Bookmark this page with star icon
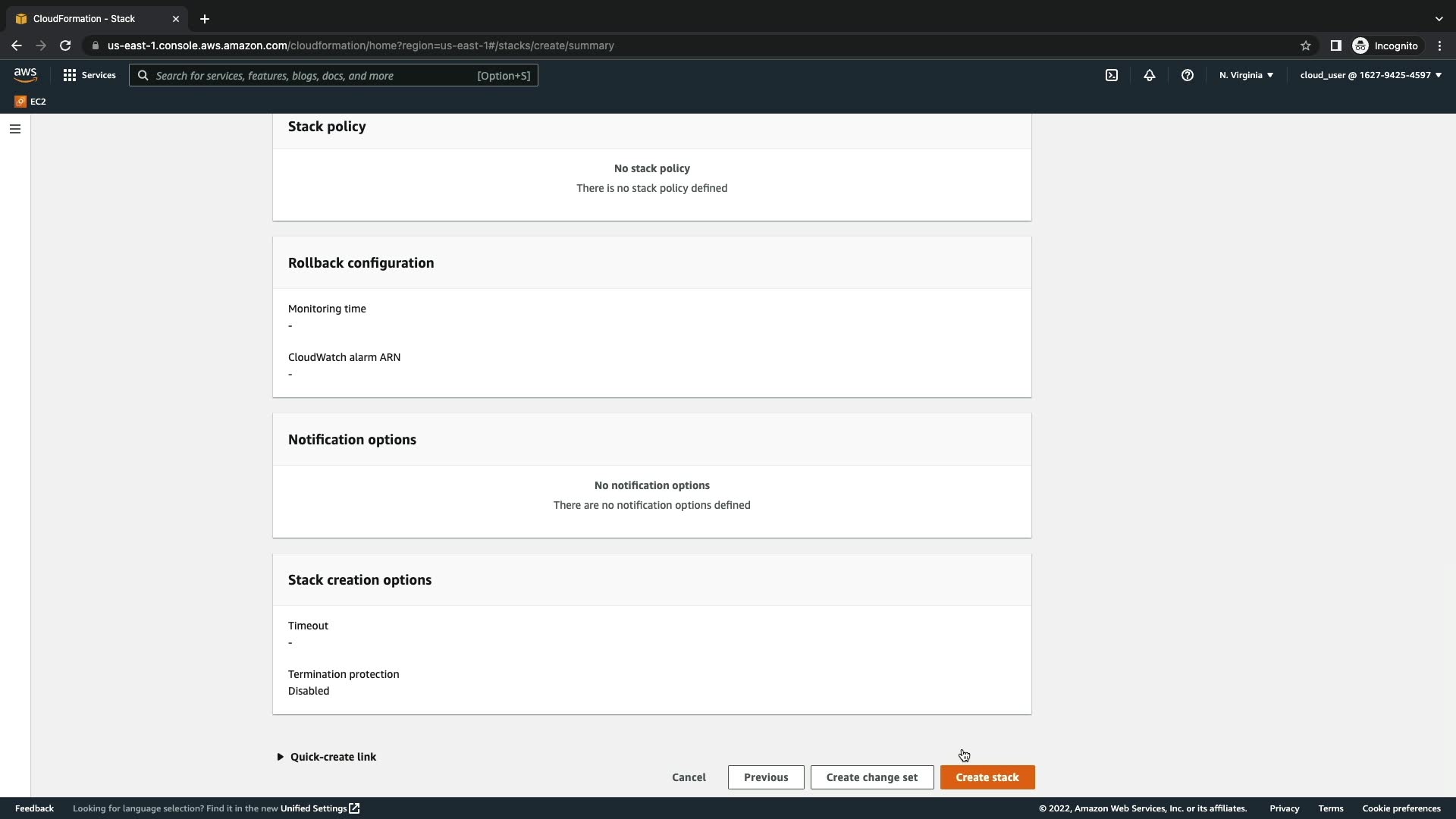The width and height of the screenshot is (1456, 819). pyautogui.click(x=1306, y=45)
